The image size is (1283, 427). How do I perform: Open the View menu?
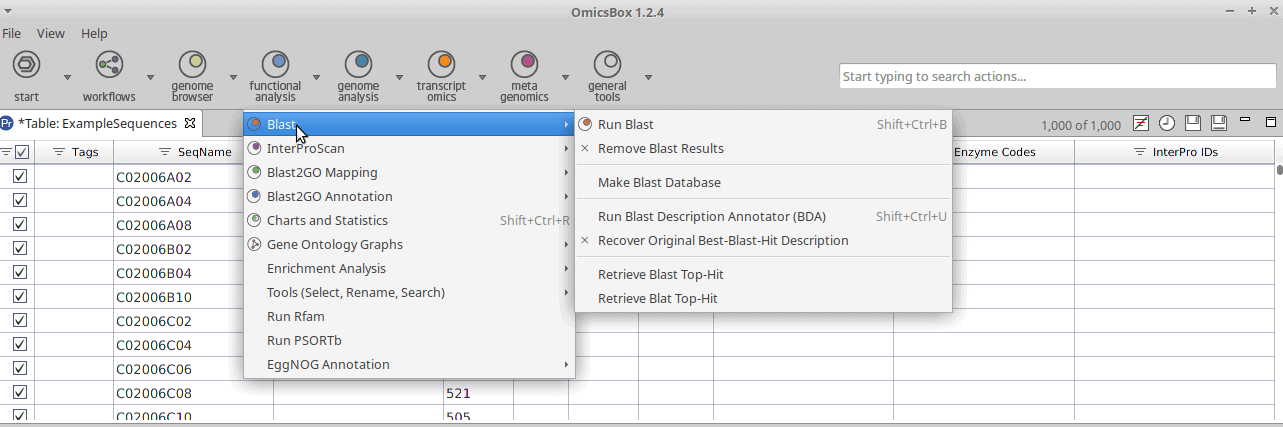tap(51, 33)
